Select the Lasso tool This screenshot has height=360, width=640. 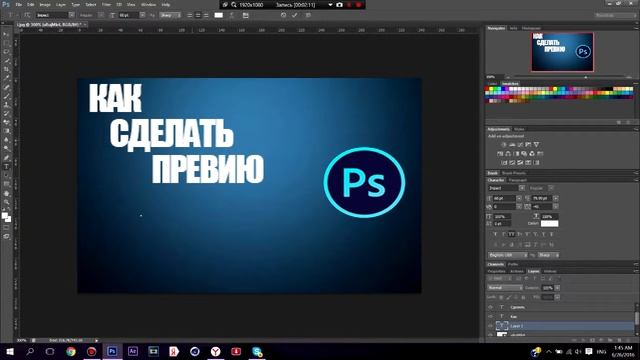coord(7,52)
